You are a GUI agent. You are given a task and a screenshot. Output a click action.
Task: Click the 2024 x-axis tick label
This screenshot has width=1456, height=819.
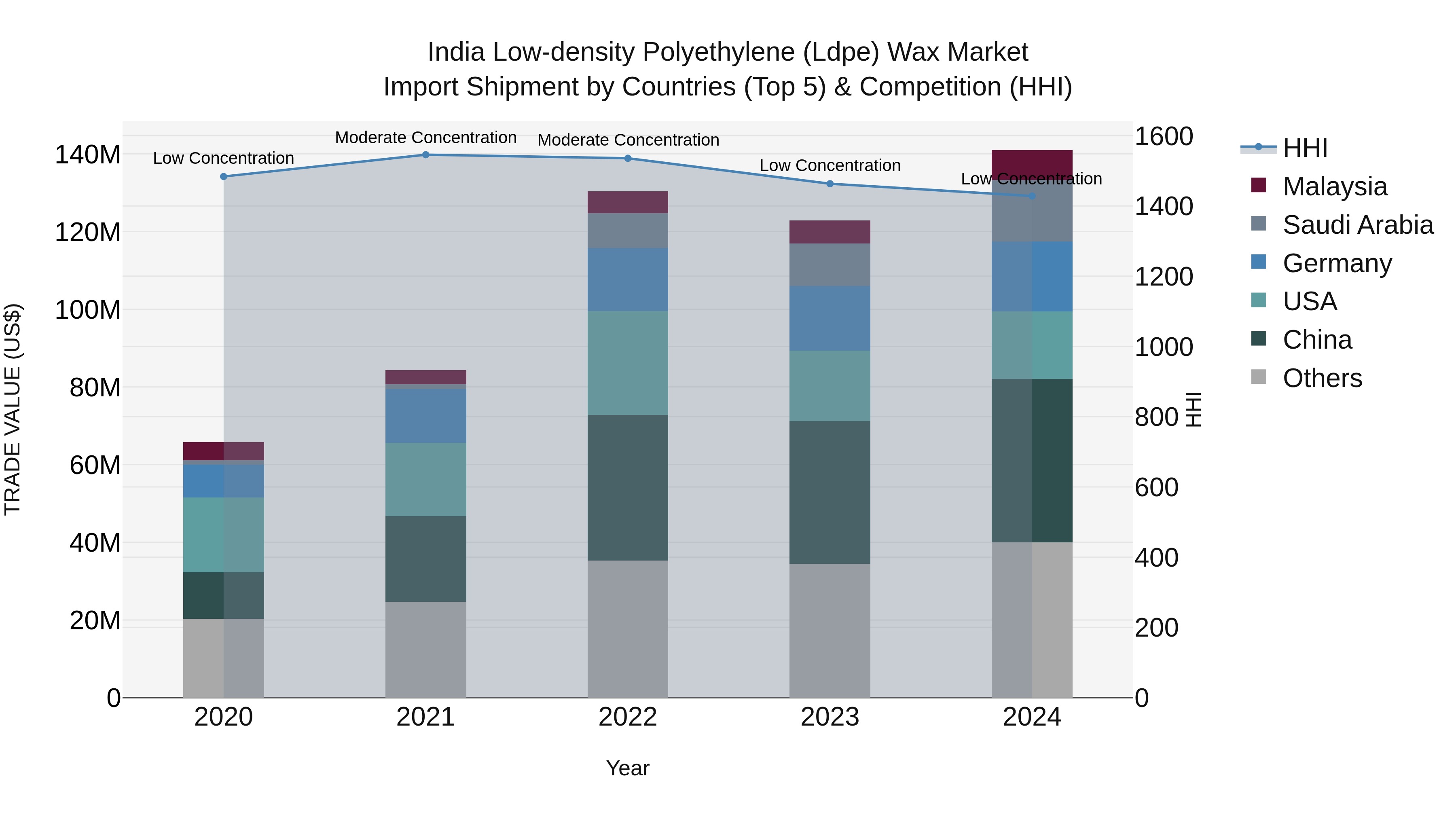(1032, 717)
